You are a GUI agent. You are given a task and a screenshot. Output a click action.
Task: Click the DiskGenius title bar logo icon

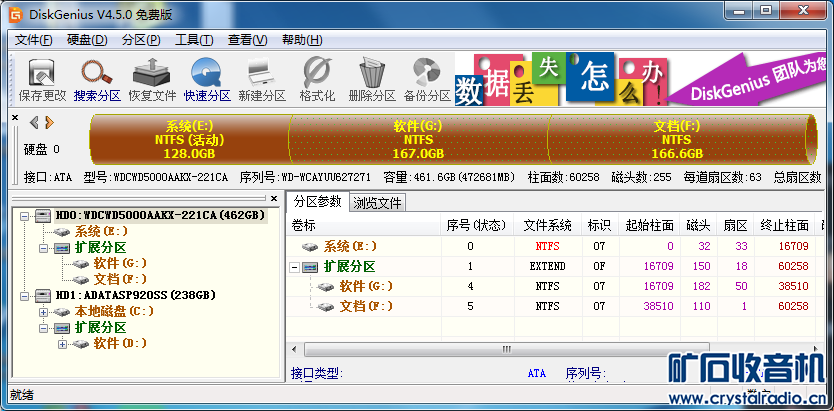16,15
